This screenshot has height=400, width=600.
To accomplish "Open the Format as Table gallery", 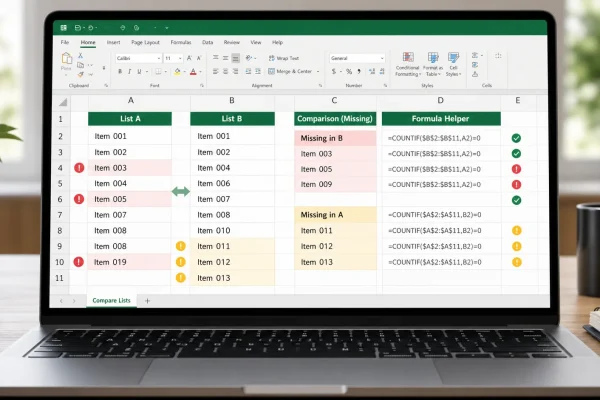I will [433, 64].
